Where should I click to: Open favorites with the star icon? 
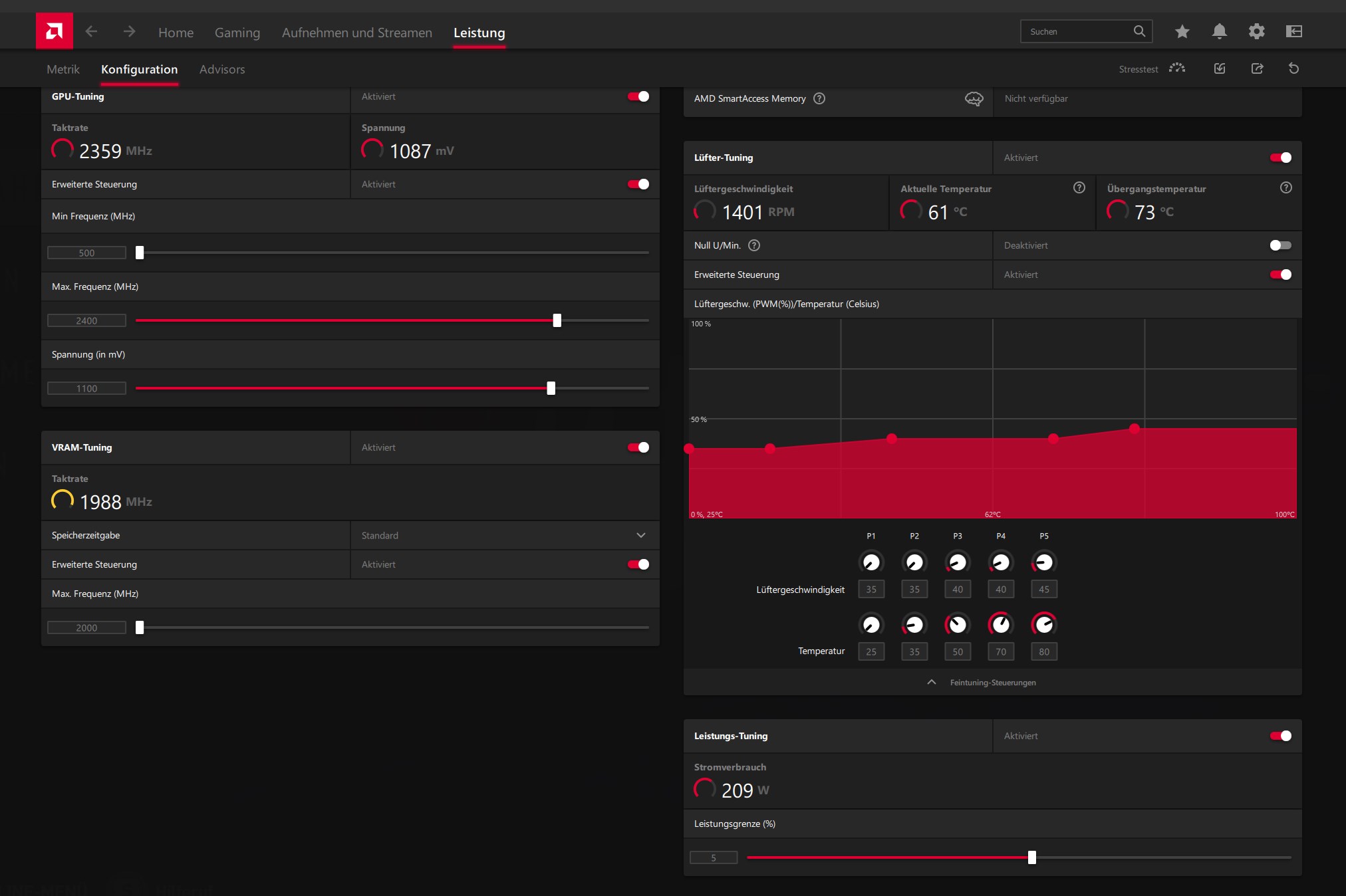click(1182, 31)
